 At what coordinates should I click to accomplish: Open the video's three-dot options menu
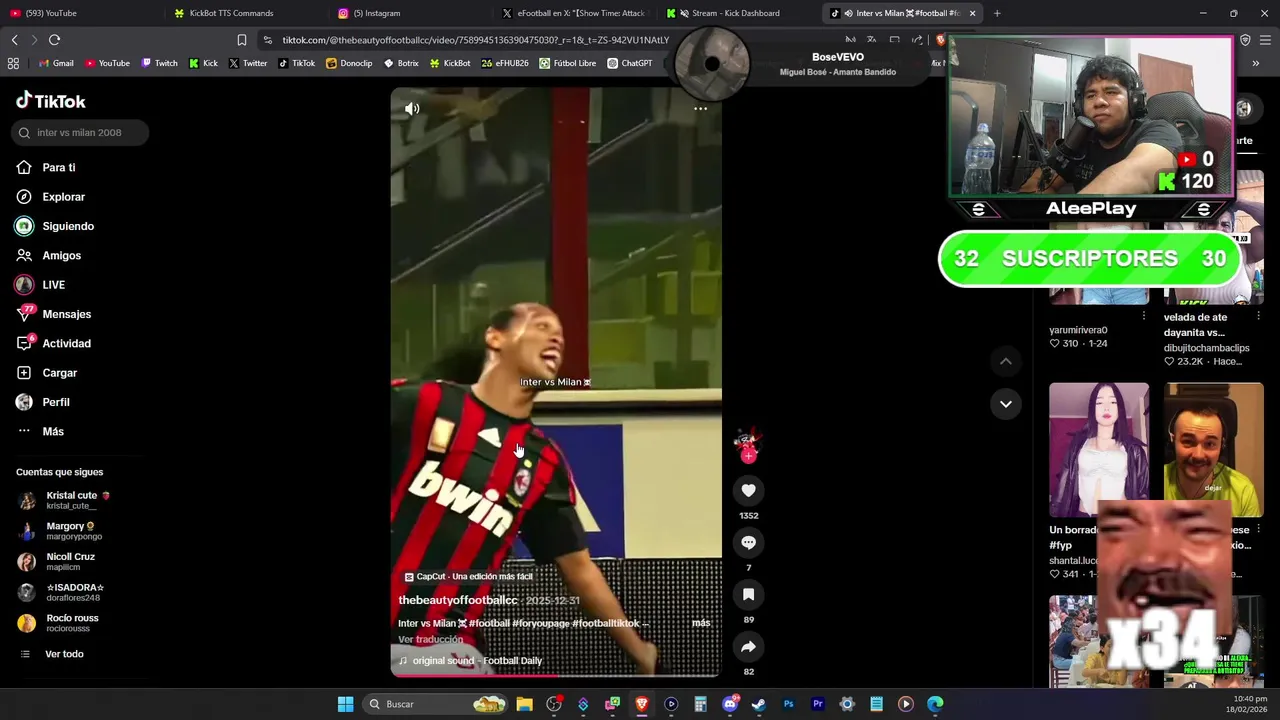(x=700, y=108)
